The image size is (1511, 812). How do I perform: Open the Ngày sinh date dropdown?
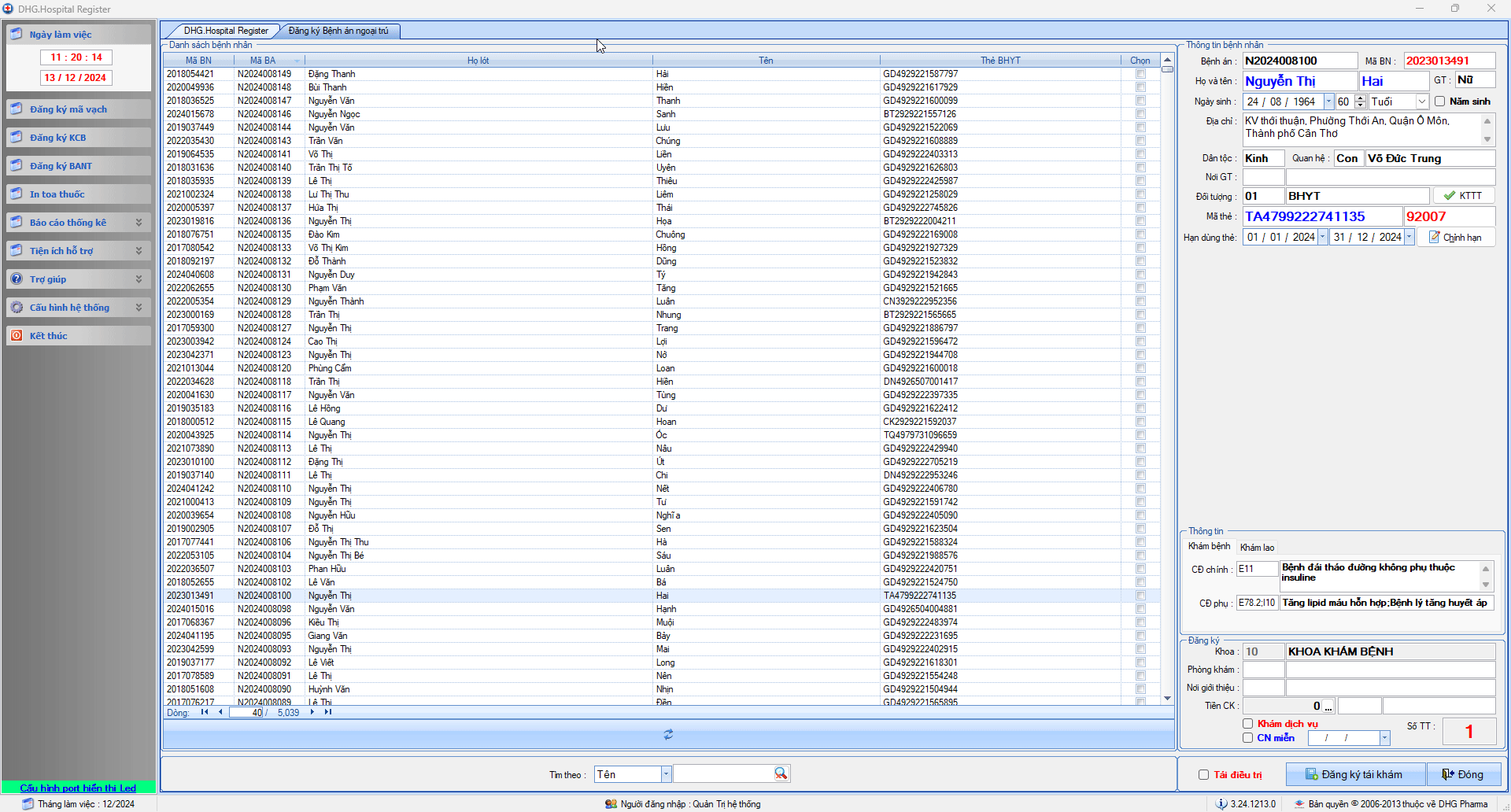click(x=1328, y=101)
